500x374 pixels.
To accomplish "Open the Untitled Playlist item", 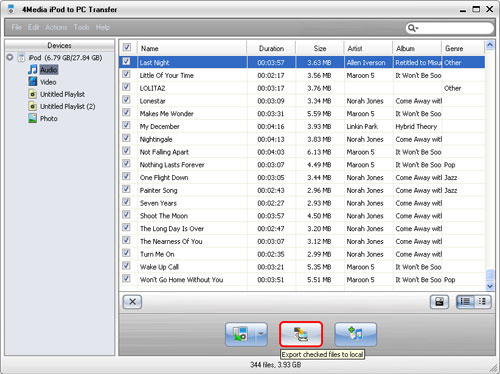I will pyautogui.click(x=62, y=94).
